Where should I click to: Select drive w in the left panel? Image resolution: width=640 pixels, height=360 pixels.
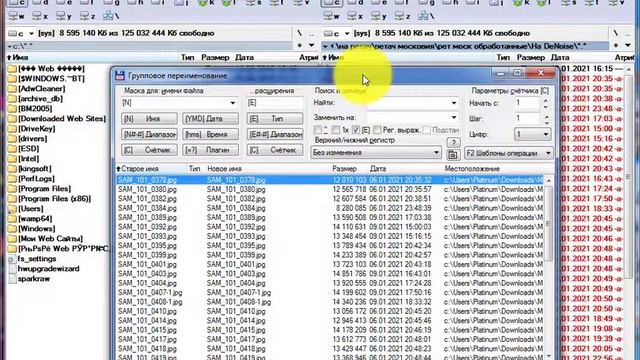tap(16, 16)
